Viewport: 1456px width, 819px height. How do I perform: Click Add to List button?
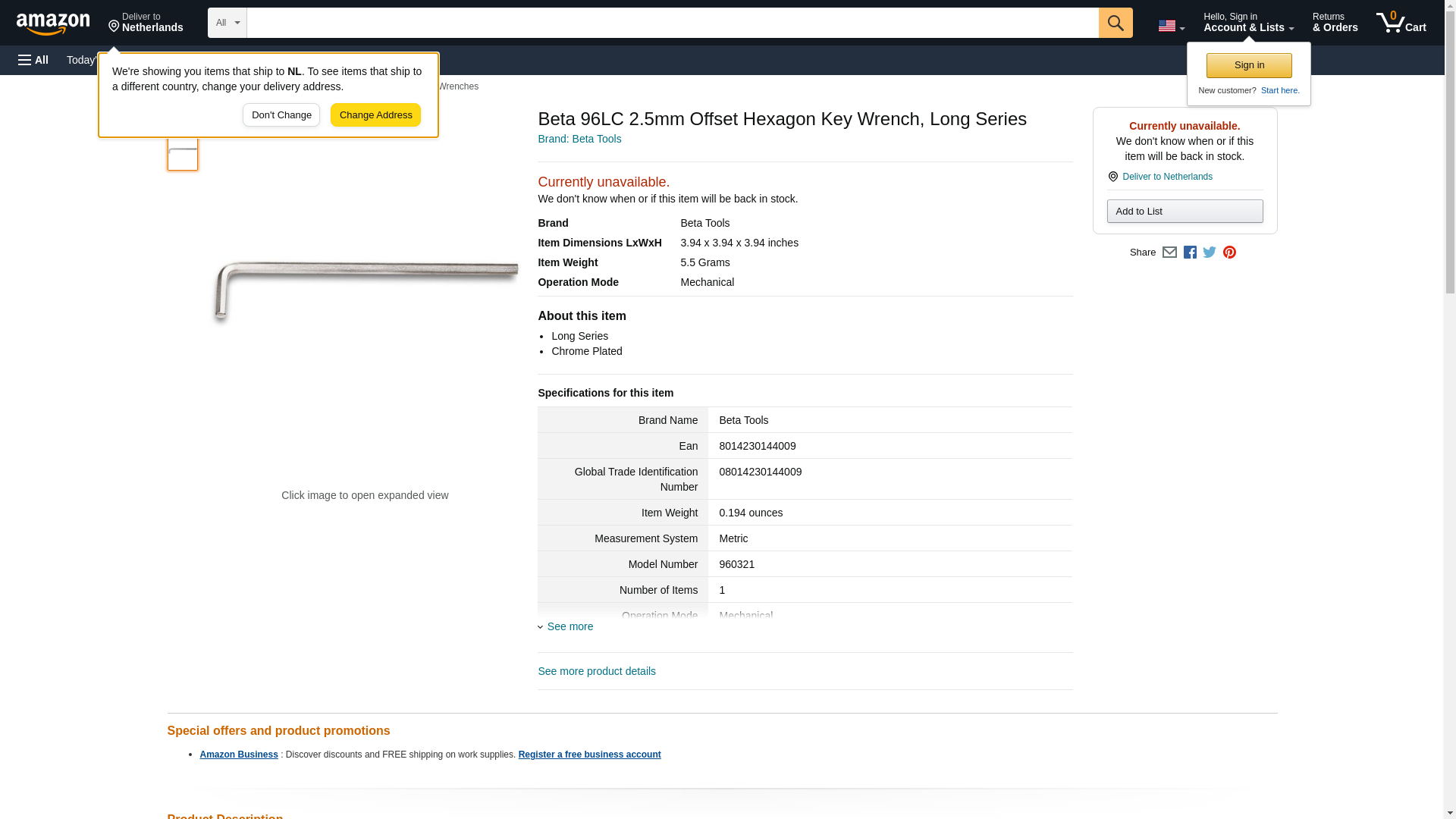point(1185,212)
